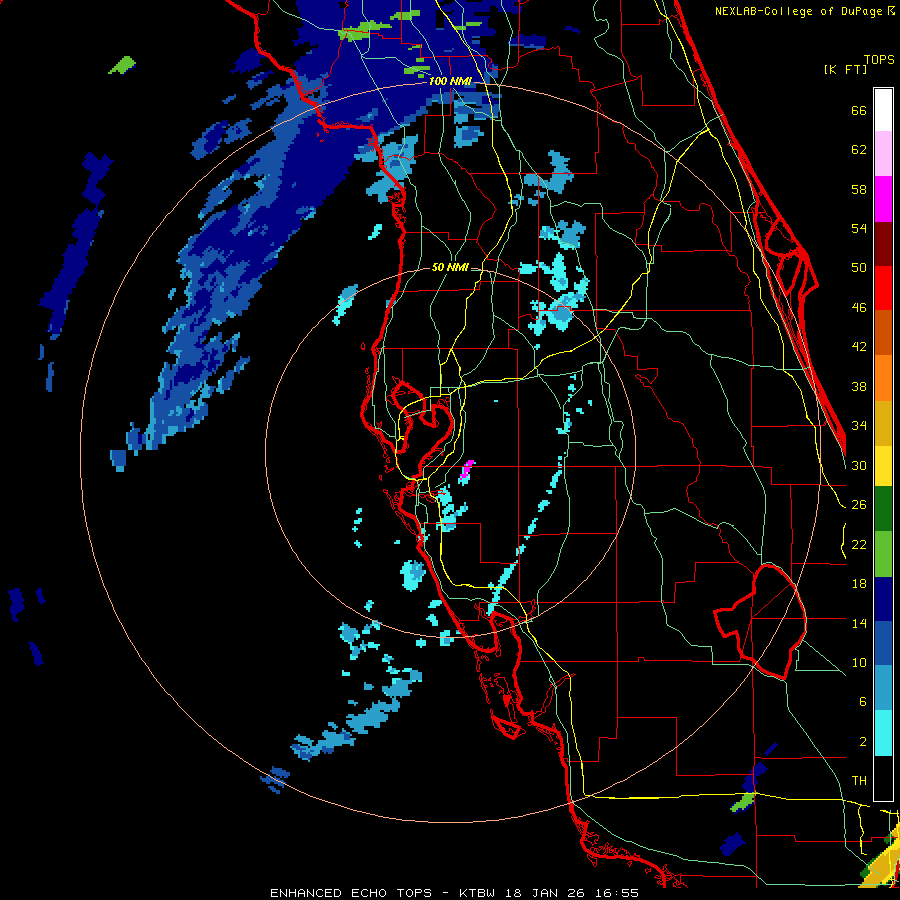Click the 'KTBW' radar site identifier

[x=476, y=893]
